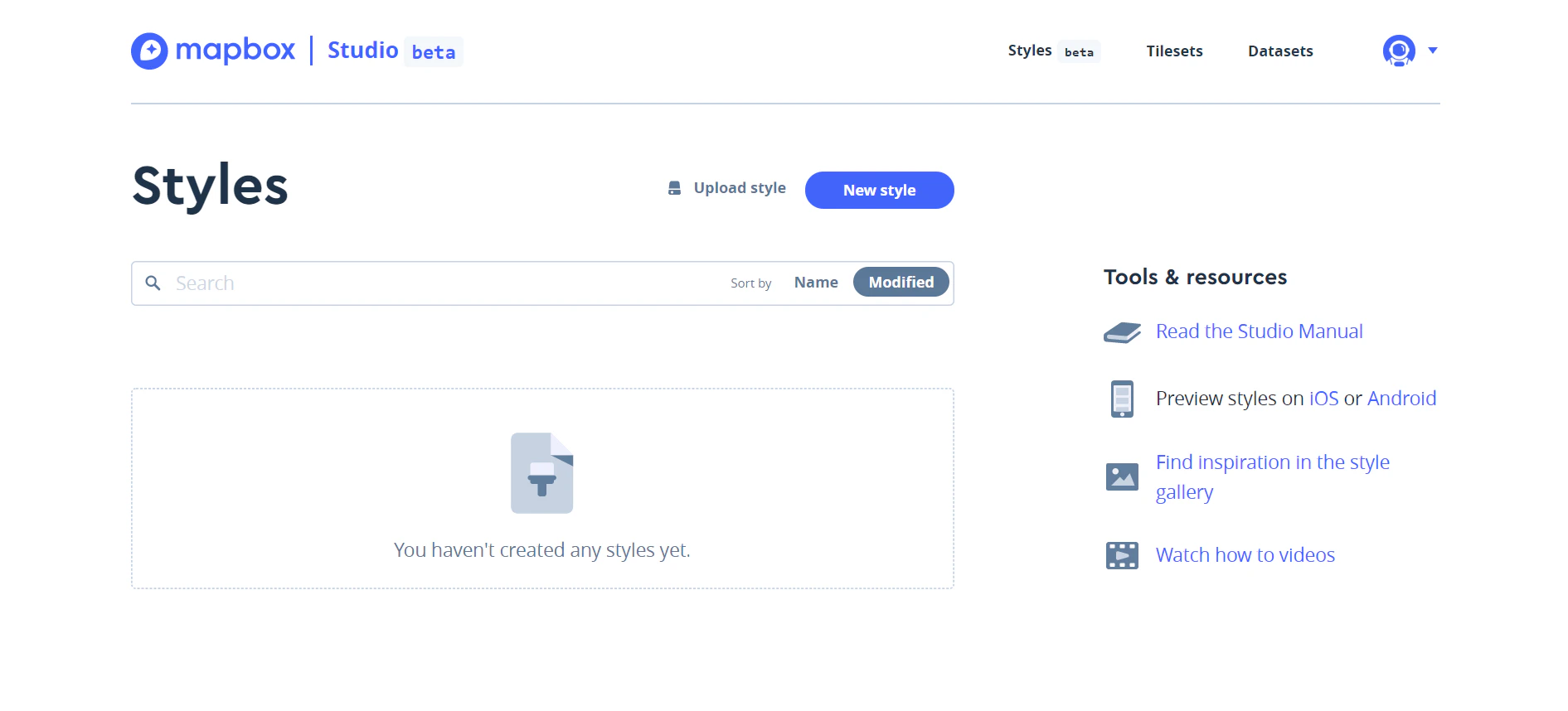Image resolution: width=1568 pixels, height=711 pixels.
Task: Open the Android preview link
Action: 1401,399
